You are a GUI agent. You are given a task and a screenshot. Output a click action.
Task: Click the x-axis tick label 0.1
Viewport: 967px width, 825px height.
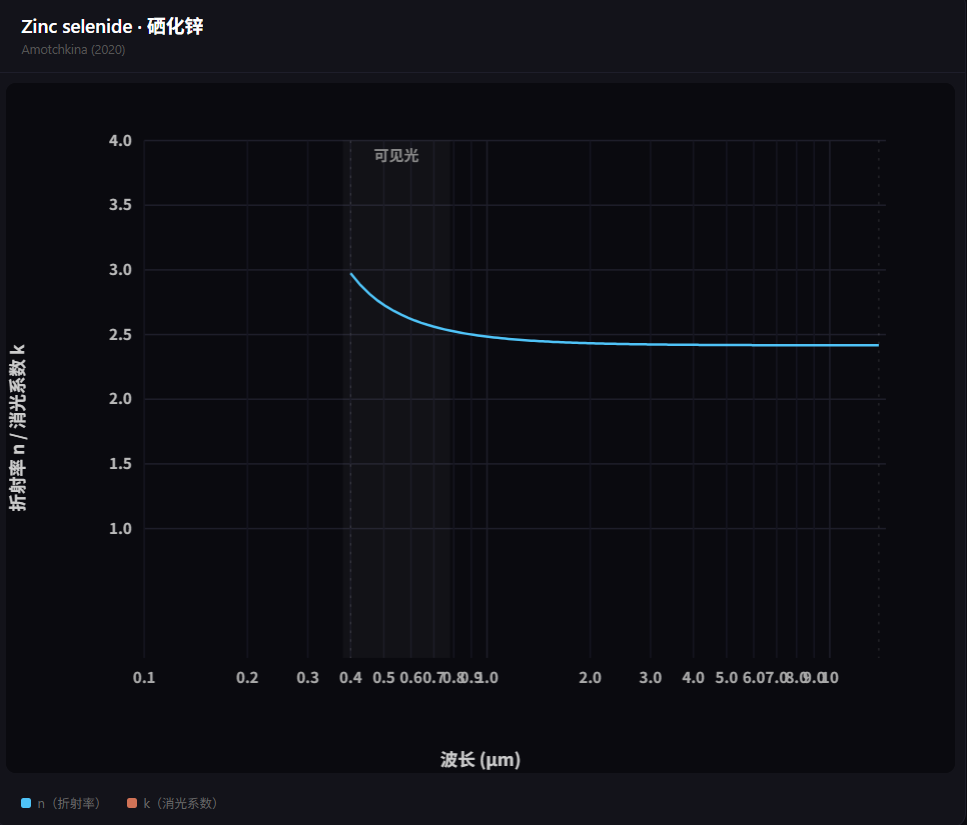(x=144, y=678)
